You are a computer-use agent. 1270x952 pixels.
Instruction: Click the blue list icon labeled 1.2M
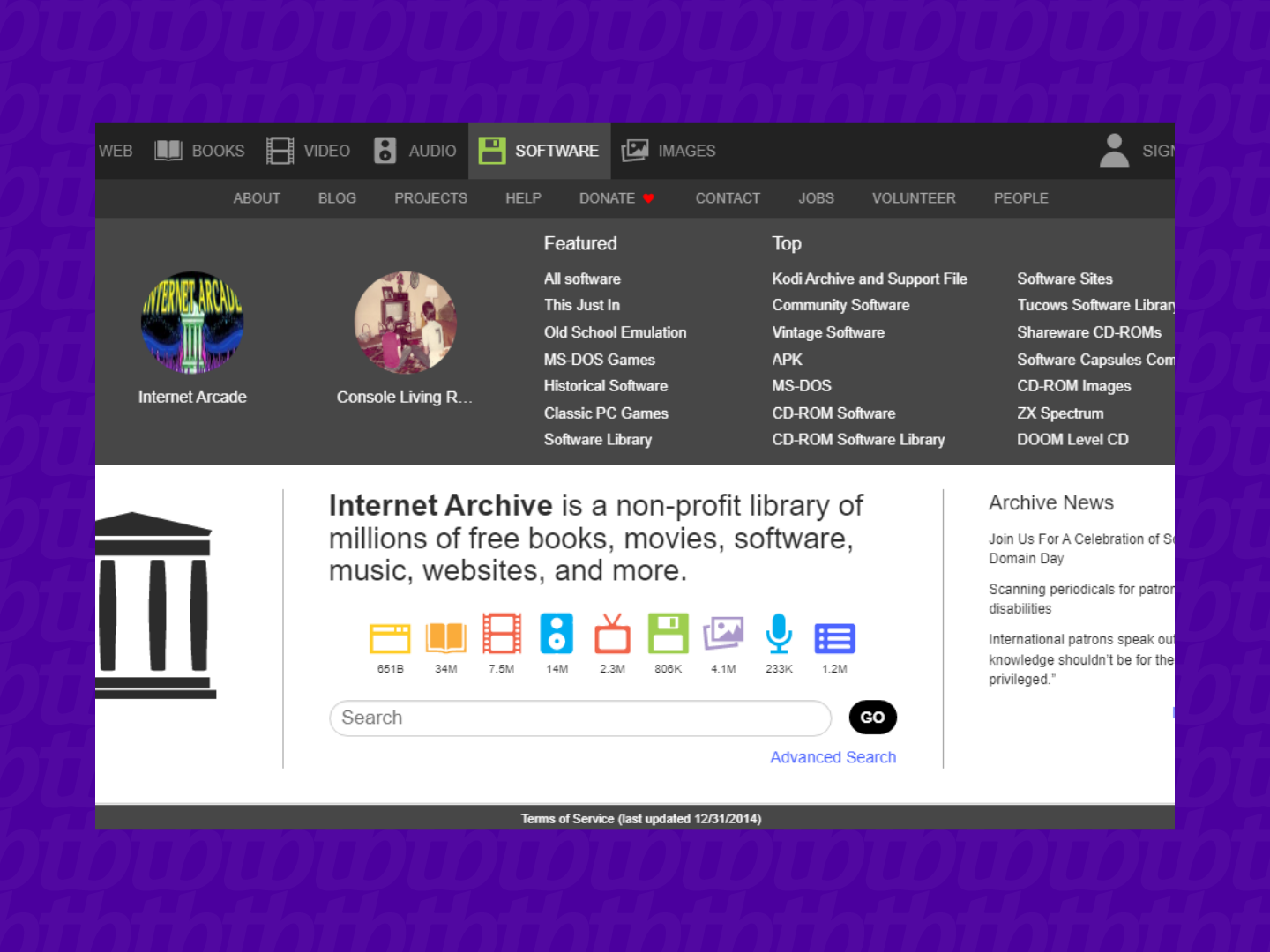tap(834, 638)
